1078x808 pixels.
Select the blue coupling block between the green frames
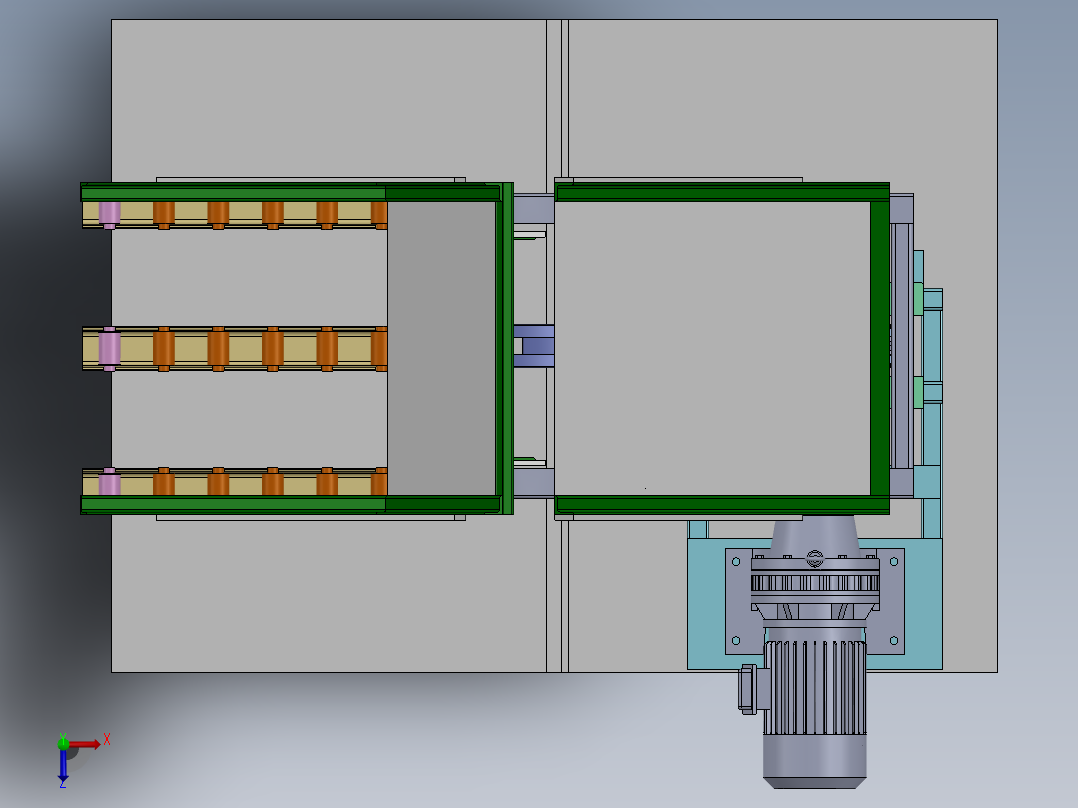(x=534, y=346)
